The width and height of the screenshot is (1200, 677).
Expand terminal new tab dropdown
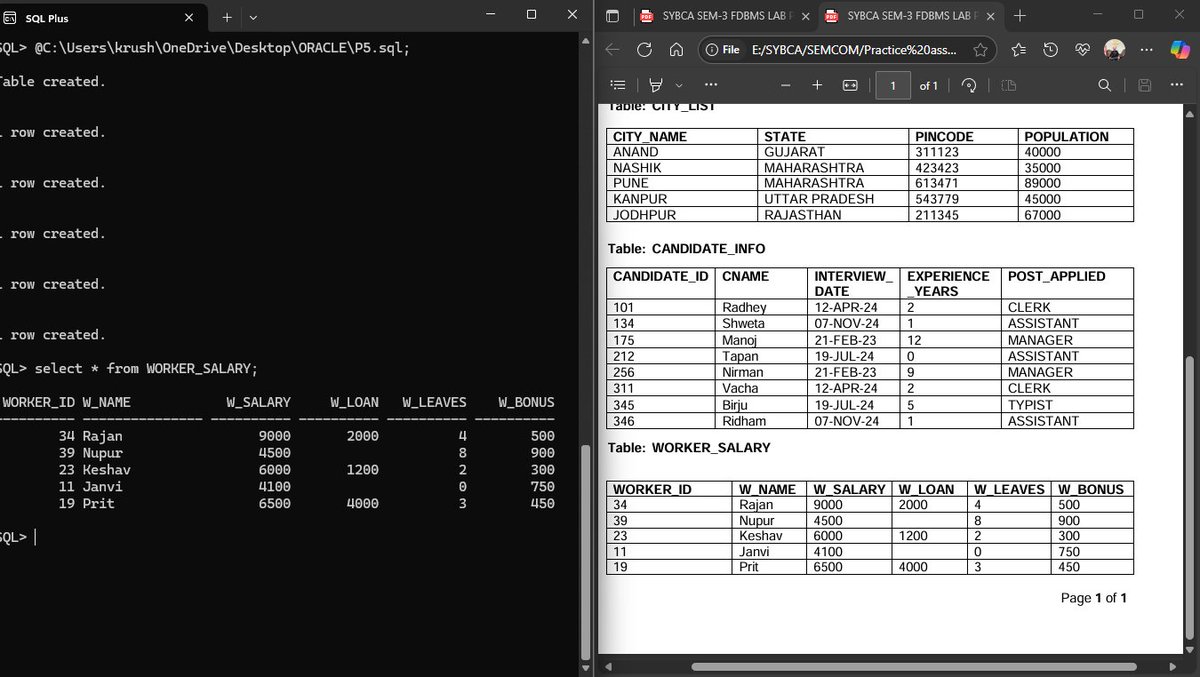coord(253,17)
